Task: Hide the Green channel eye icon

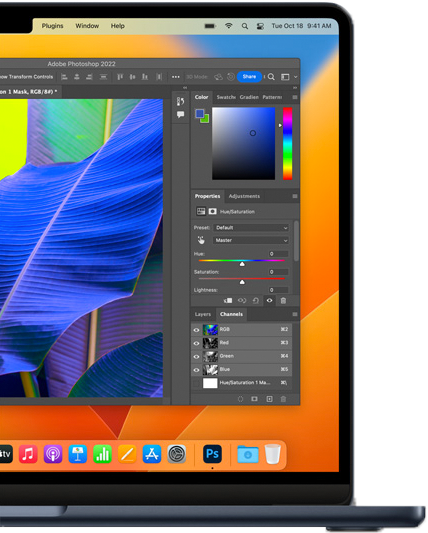Action: [196, 357]
